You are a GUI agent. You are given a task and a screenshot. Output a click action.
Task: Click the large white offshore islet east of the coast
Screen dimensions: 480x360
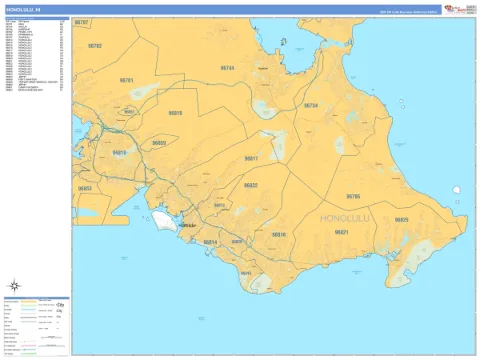point(457,190)
